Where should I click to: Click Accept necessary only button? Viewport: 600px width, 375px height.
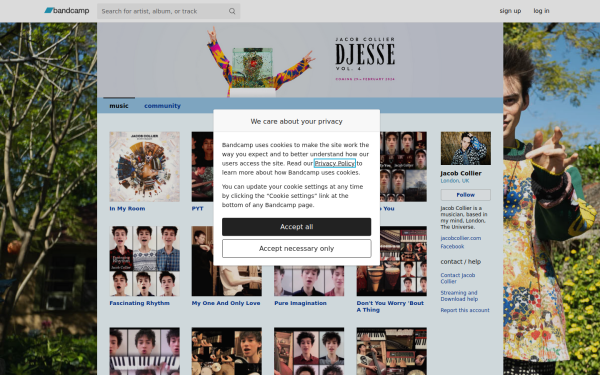pyautogui.click(x=296, y=248)
